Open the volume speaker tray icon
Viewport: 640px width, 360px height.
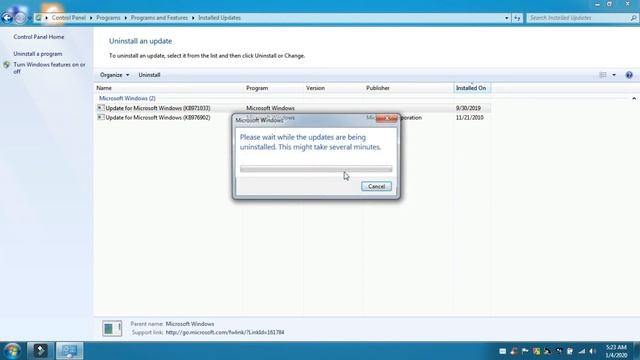tap(593, 351)
